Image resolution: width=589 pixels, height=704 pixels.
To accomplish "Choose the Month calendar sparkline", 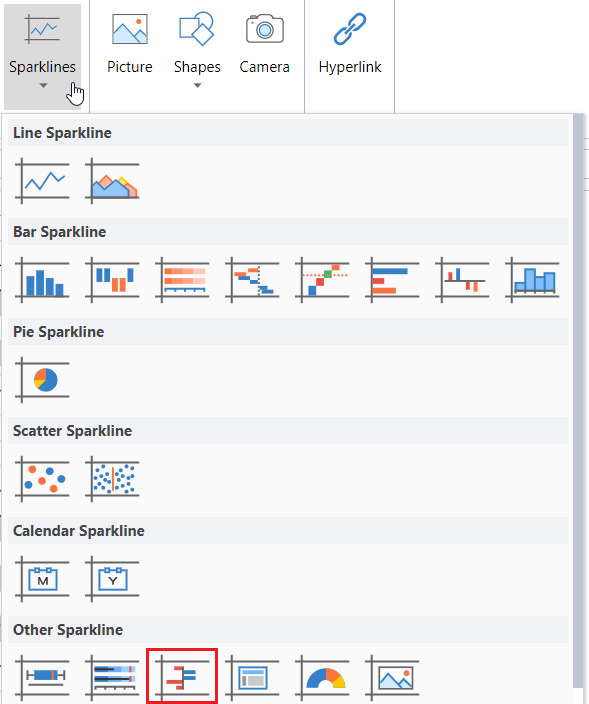I will pyautogui.click(x=42, y=579).
